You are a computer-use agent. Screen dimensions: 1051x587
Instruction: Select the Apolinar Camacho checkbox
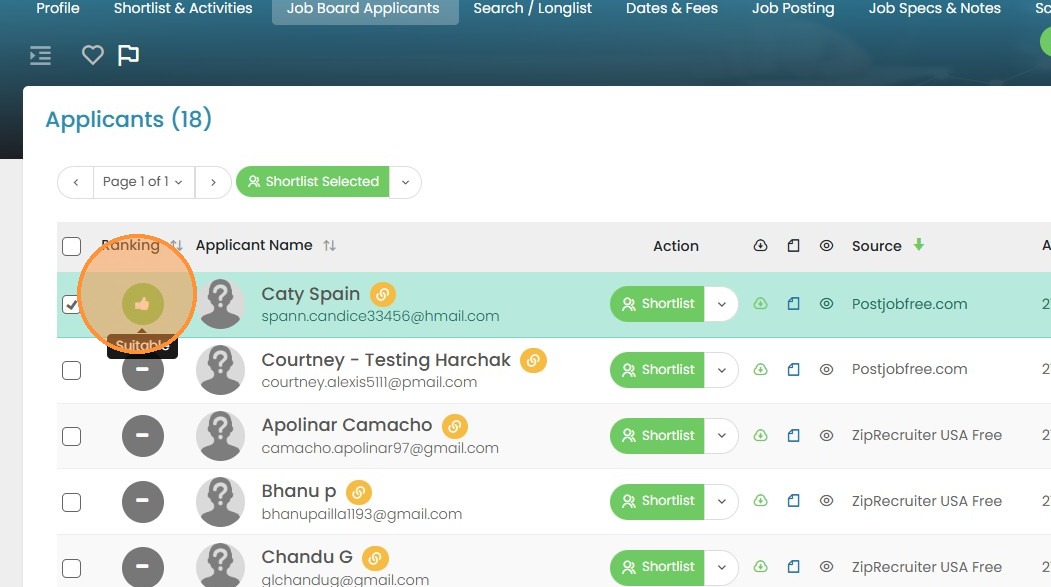click(72, 436)
